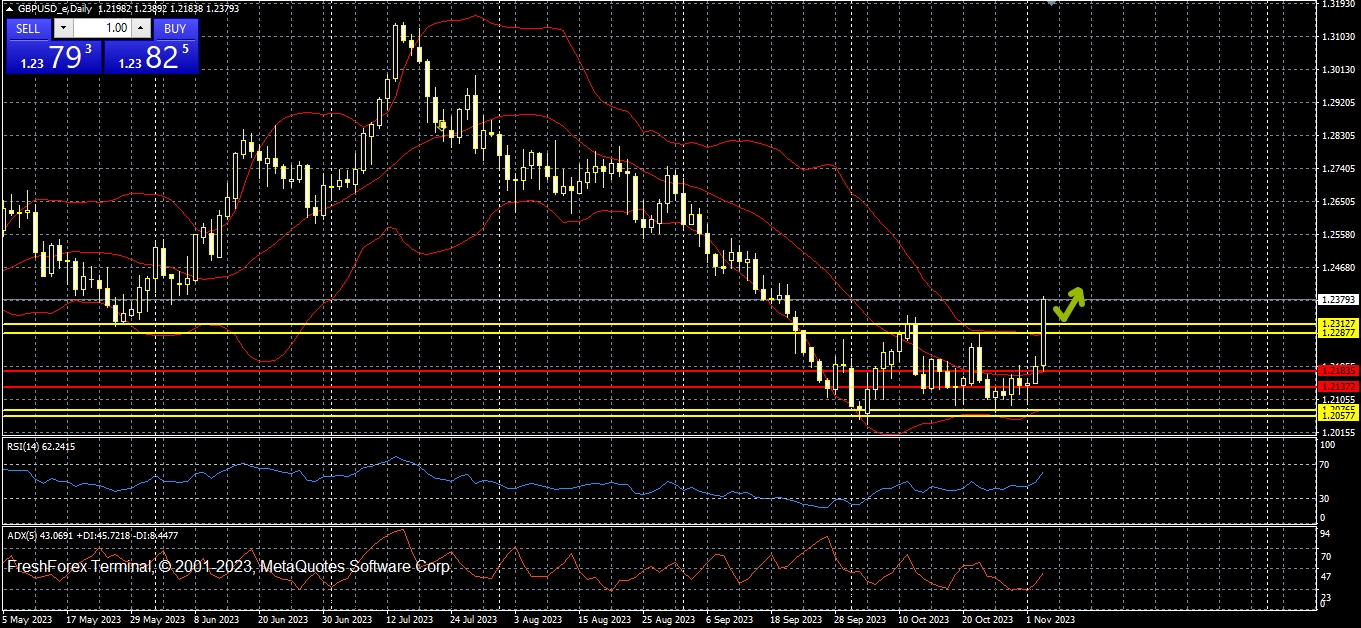Image resolution: width=1361 pixels, height=628 pixels.
Task: Click the SELL button
Action: pos(28,29)
